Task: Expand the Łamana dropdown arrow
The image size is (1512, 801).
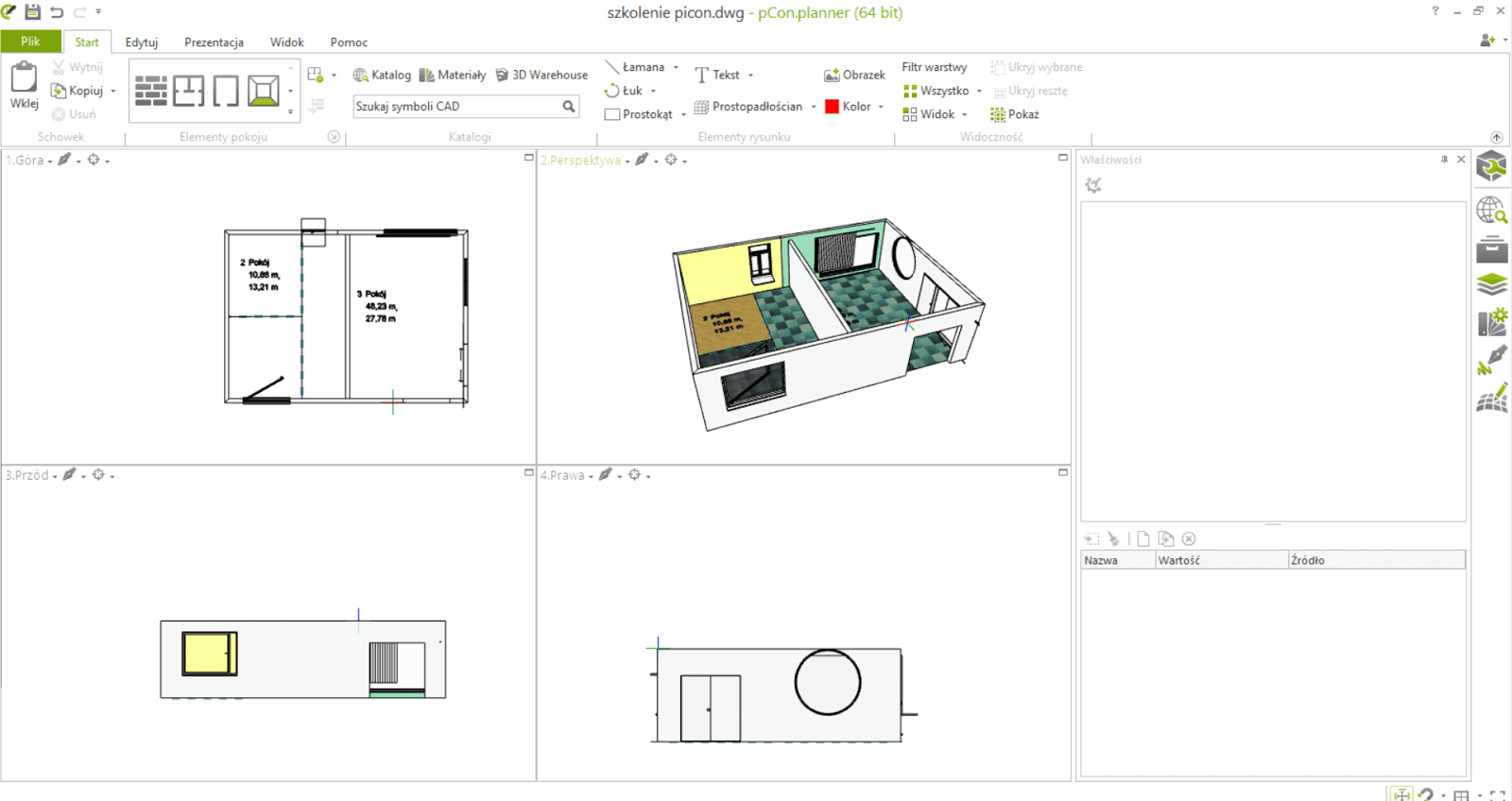Action: [676, 67]
